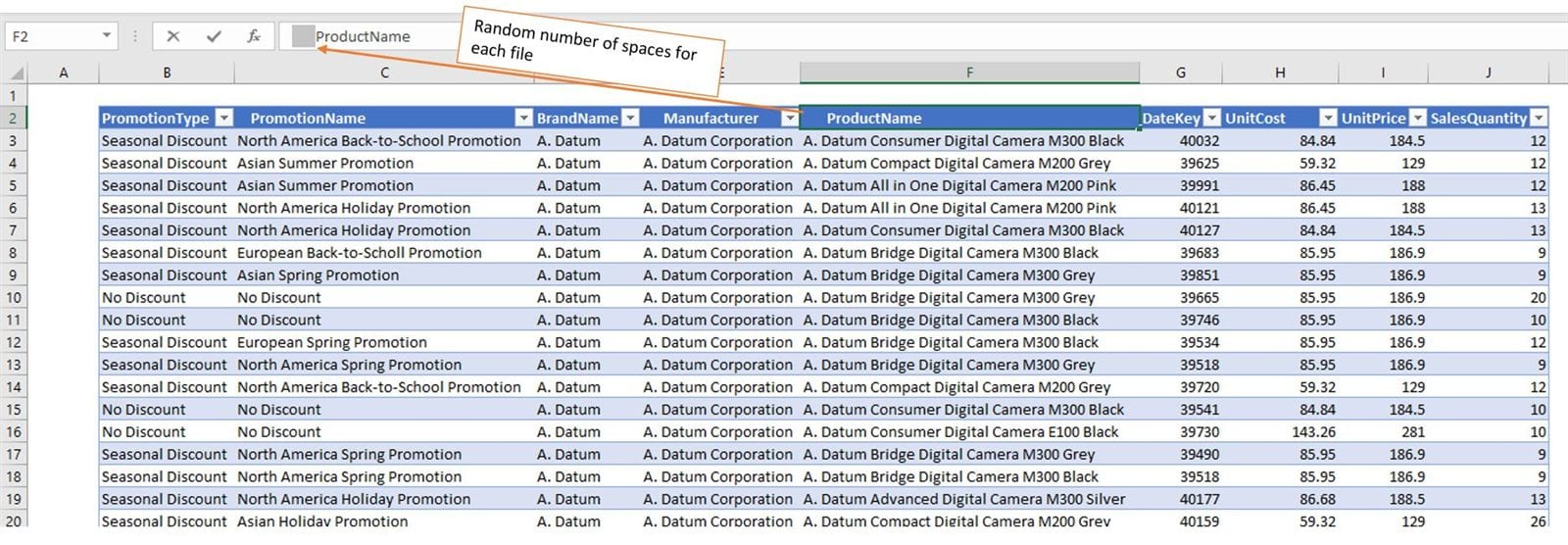Viewport: 1568px width, 545px height.
Task: Click the Enter checkmark formula bar icon
Action: tap(214, 36)
